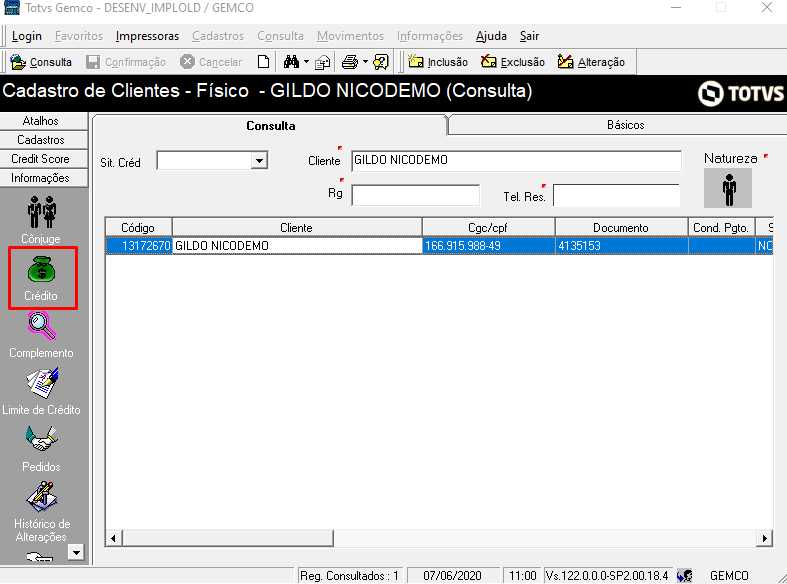Click the blank page new icon
787x584 pixels.
264,62
